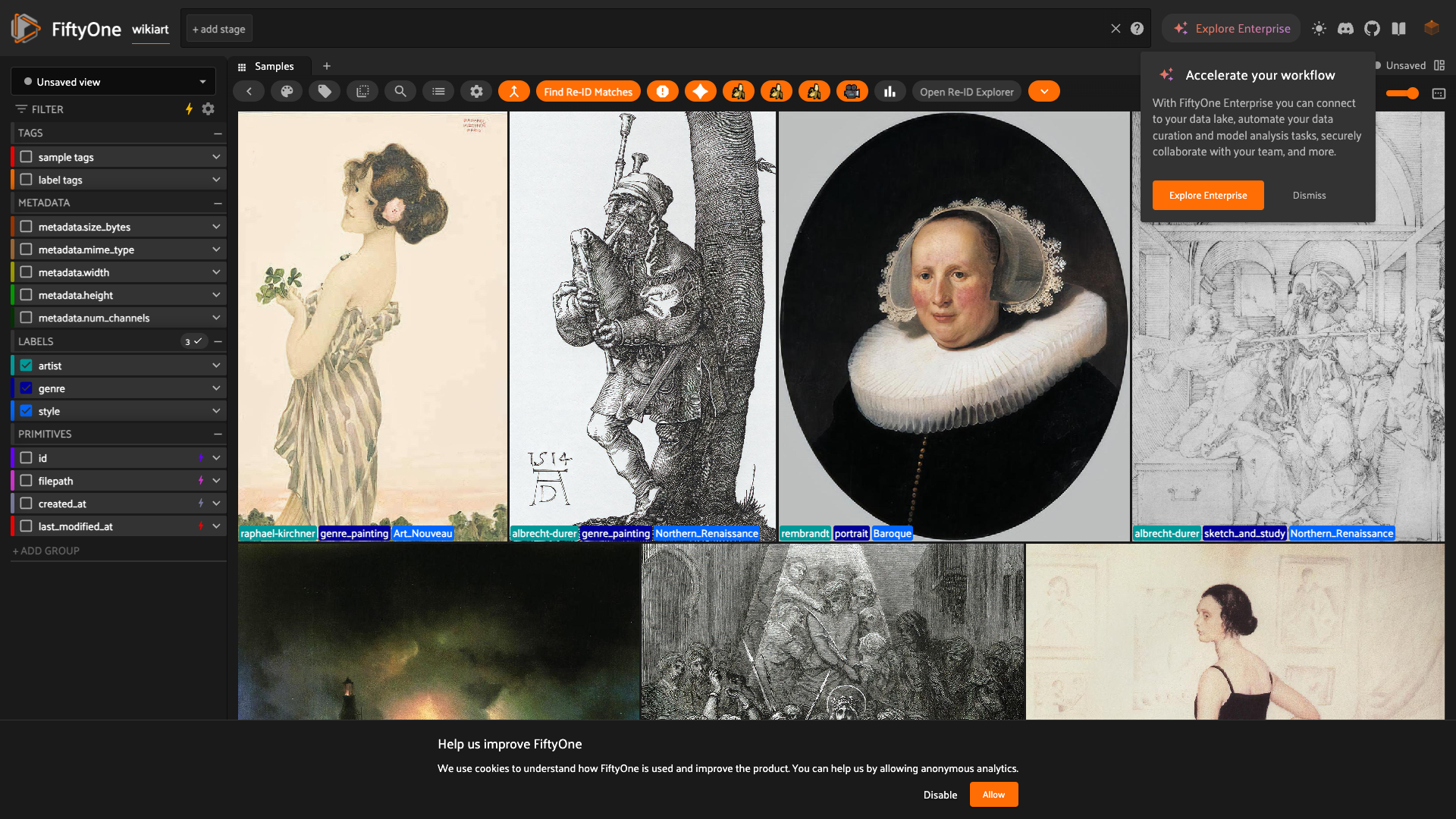Check metadata.size_bytes field
This screenshot has height=819, width=1456.
[x=27, y=227]
